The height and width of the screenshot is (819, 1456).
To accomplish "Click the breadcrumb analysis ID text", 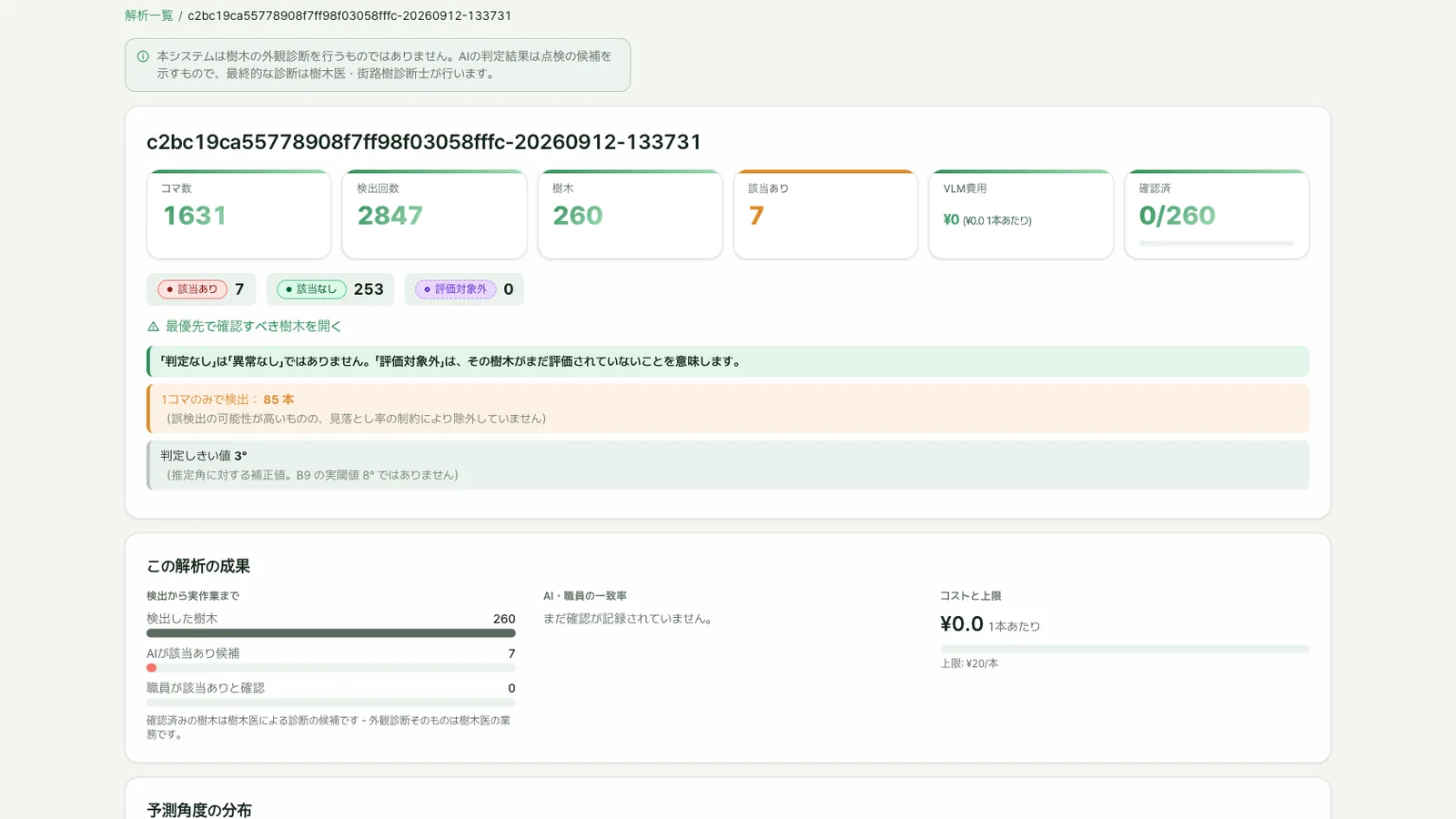I will click(x=349, y=15).
